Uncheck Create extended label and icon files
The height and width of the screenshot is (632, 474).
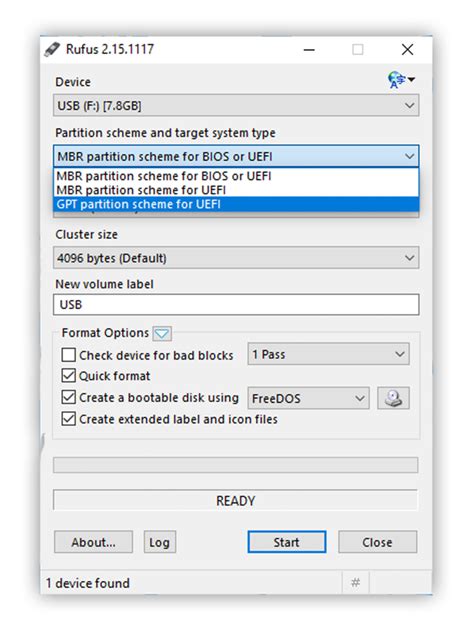pos(69,419)
